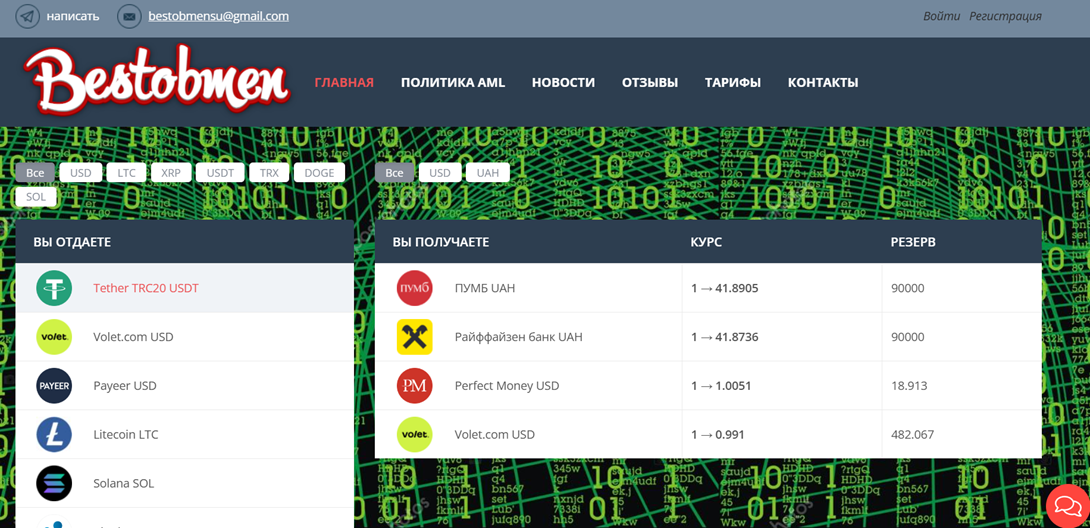The height and width of the screenshot is (528, 1090).
Task: Filter give currencies by XRP
Action: tap(171, 173)
